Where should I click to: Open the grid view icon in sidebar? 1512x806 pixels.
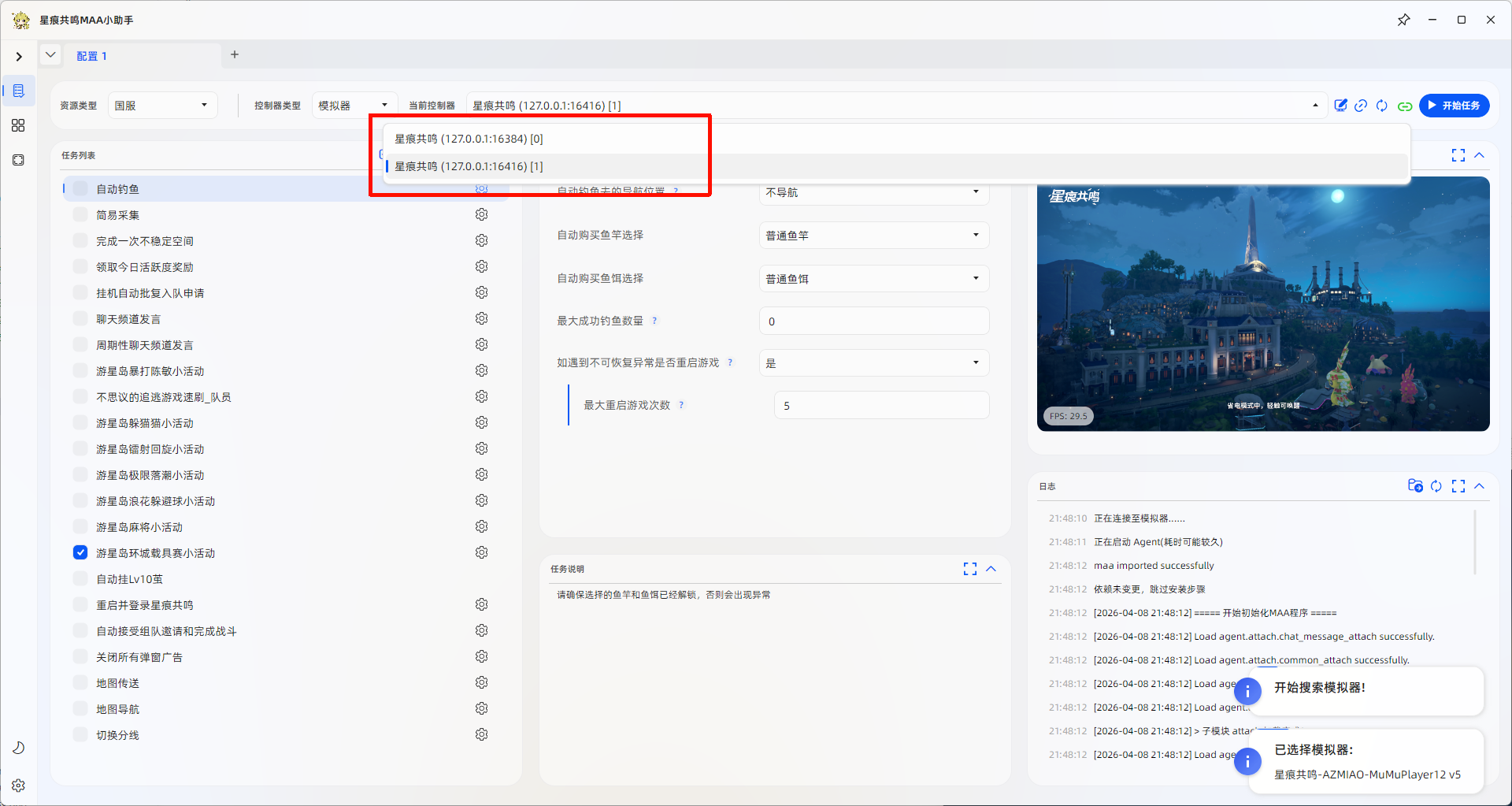pyautogui.click(x=18, y=125)
